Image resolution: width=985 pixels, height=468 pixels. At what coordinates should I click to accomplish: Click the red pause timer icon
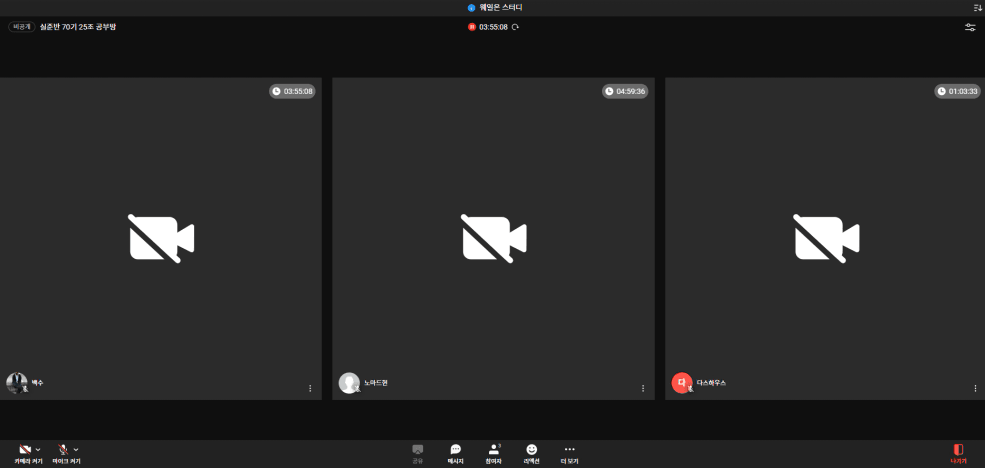(472, 27)
